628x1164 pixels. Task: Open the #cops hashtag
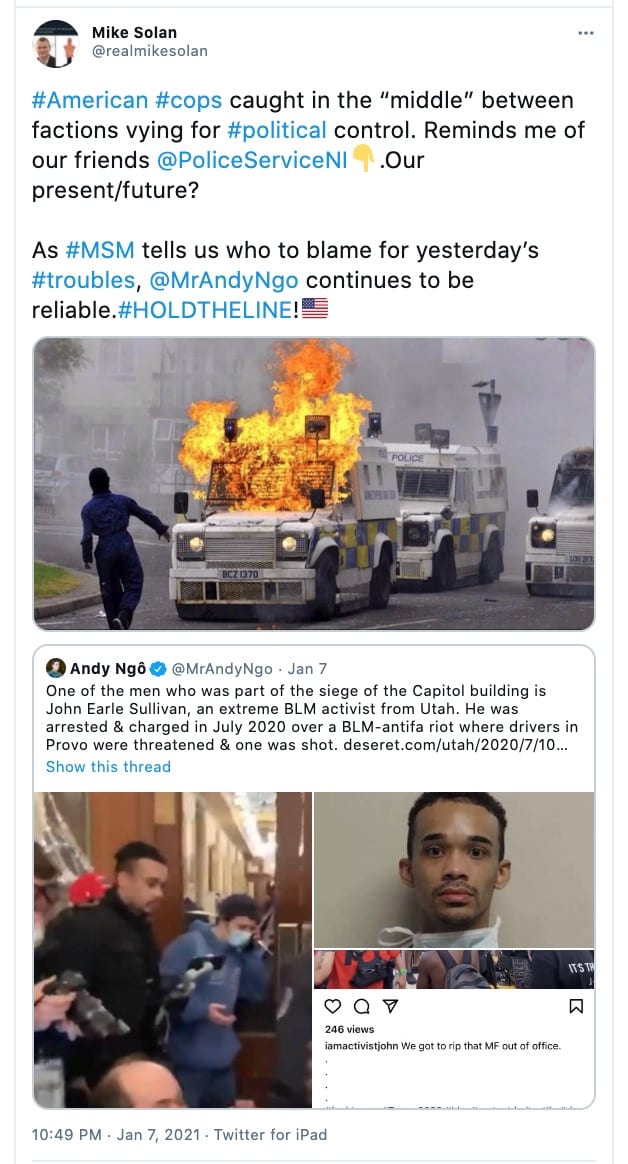click(x=189, y=100)
